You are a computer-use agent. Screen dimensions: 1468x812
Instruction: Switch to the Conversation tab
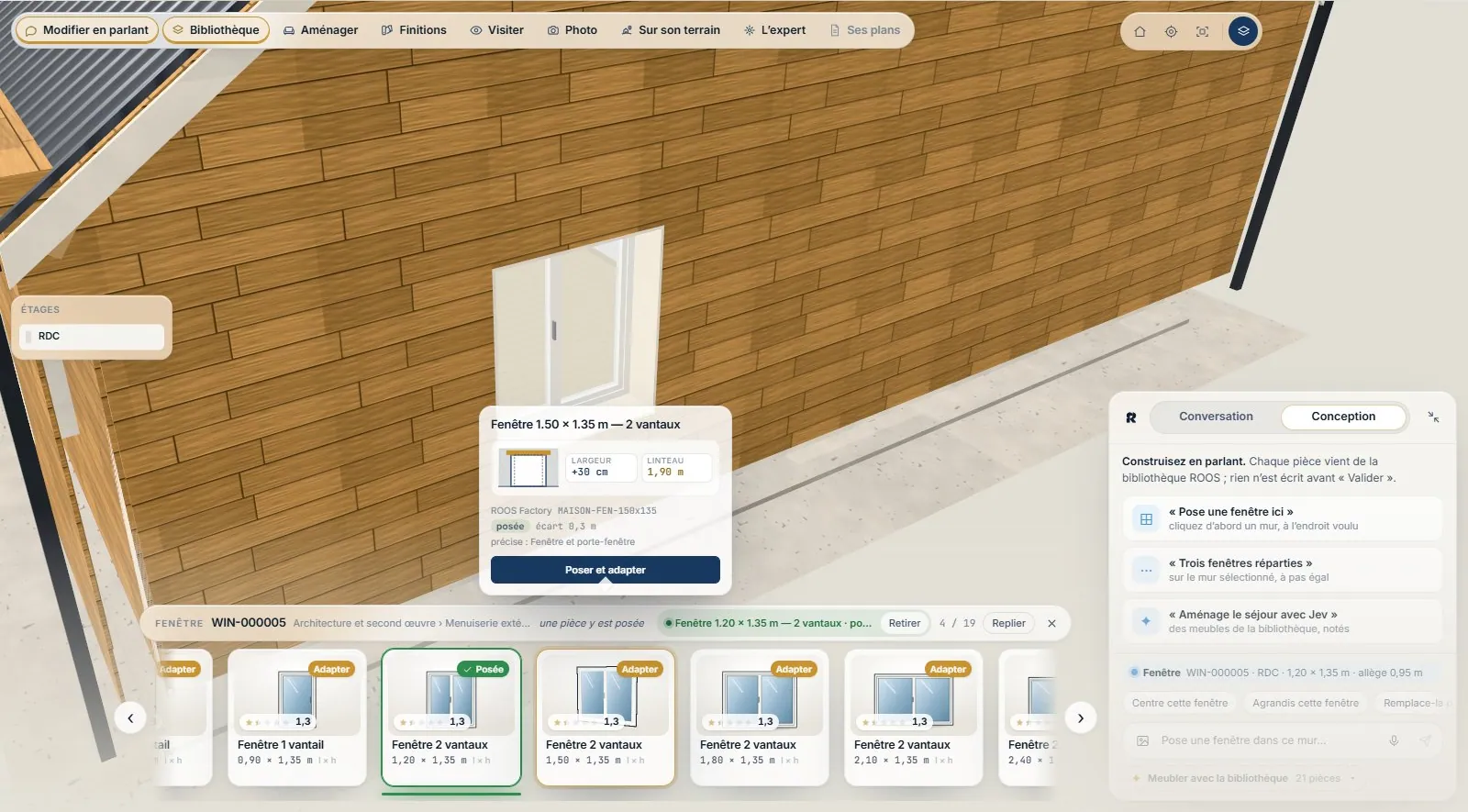(x=1216, y=417)
